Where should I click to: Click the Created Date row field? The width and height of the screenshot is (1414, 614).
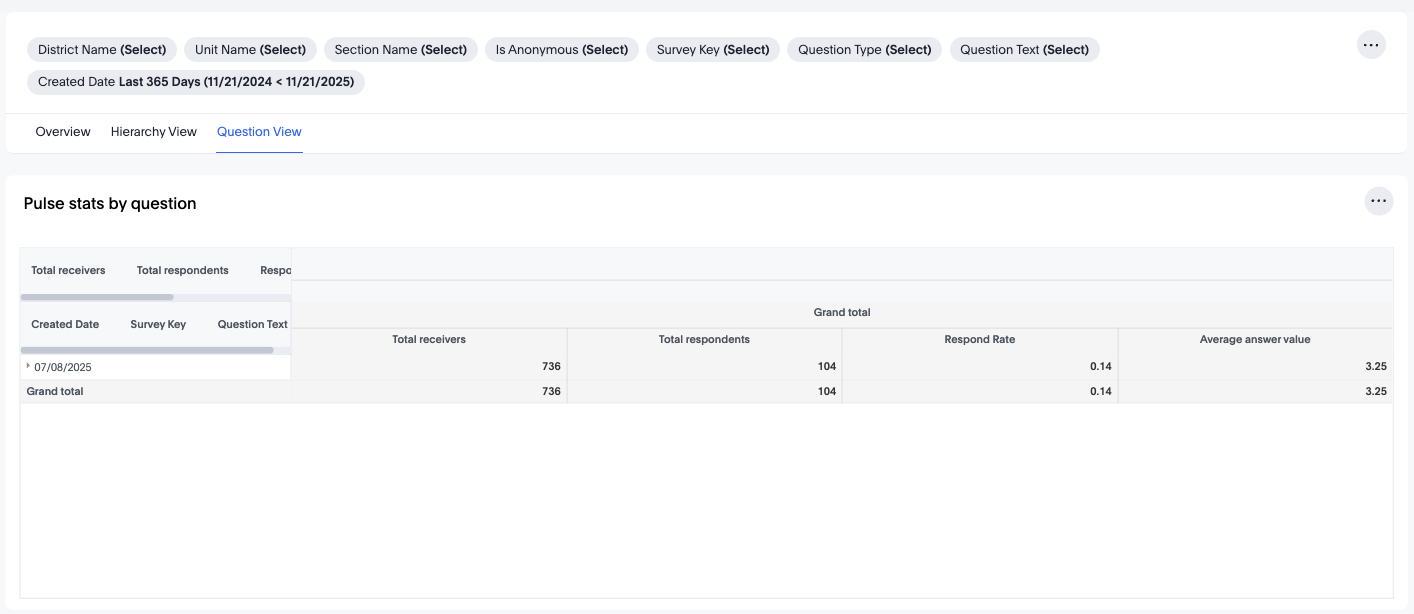click(65, 324)
